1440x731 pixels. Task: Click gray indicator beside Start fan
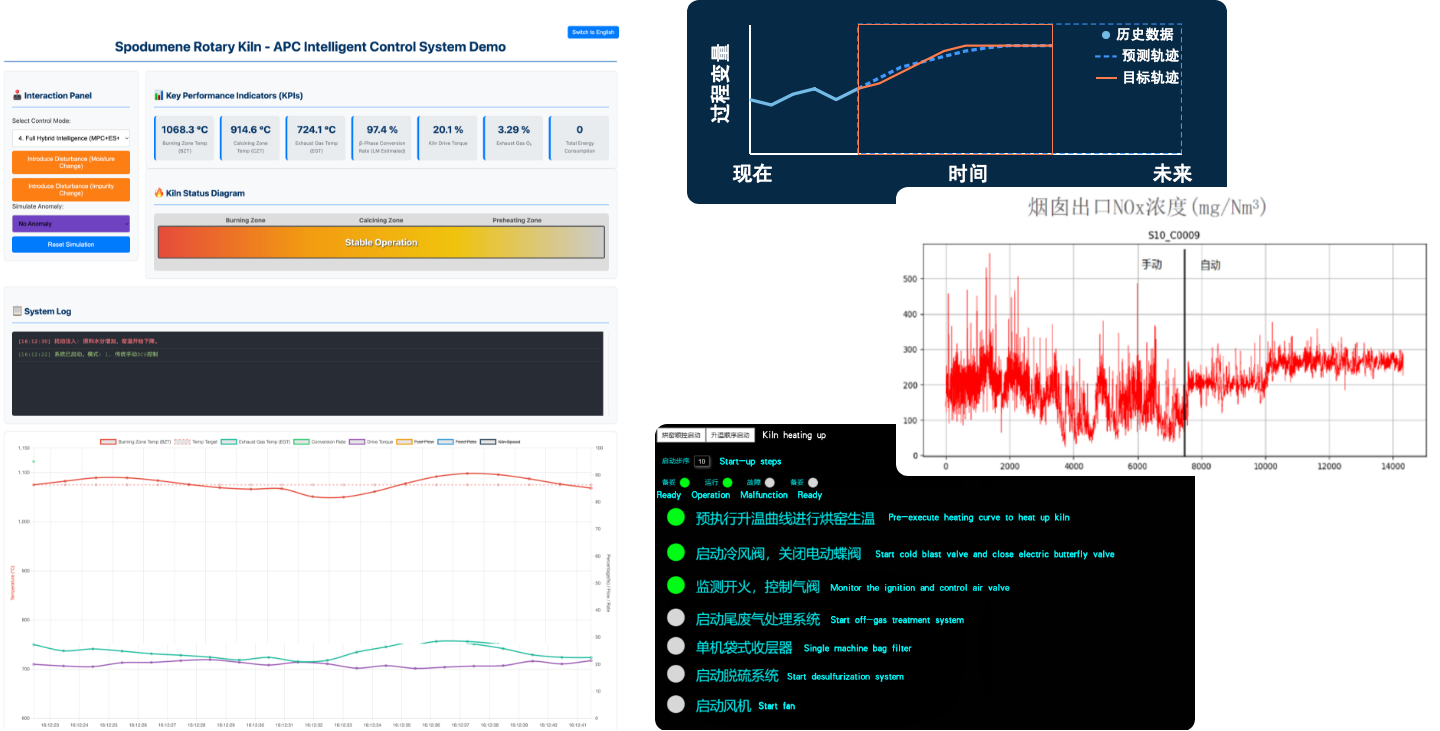click(x=676, y=704)
